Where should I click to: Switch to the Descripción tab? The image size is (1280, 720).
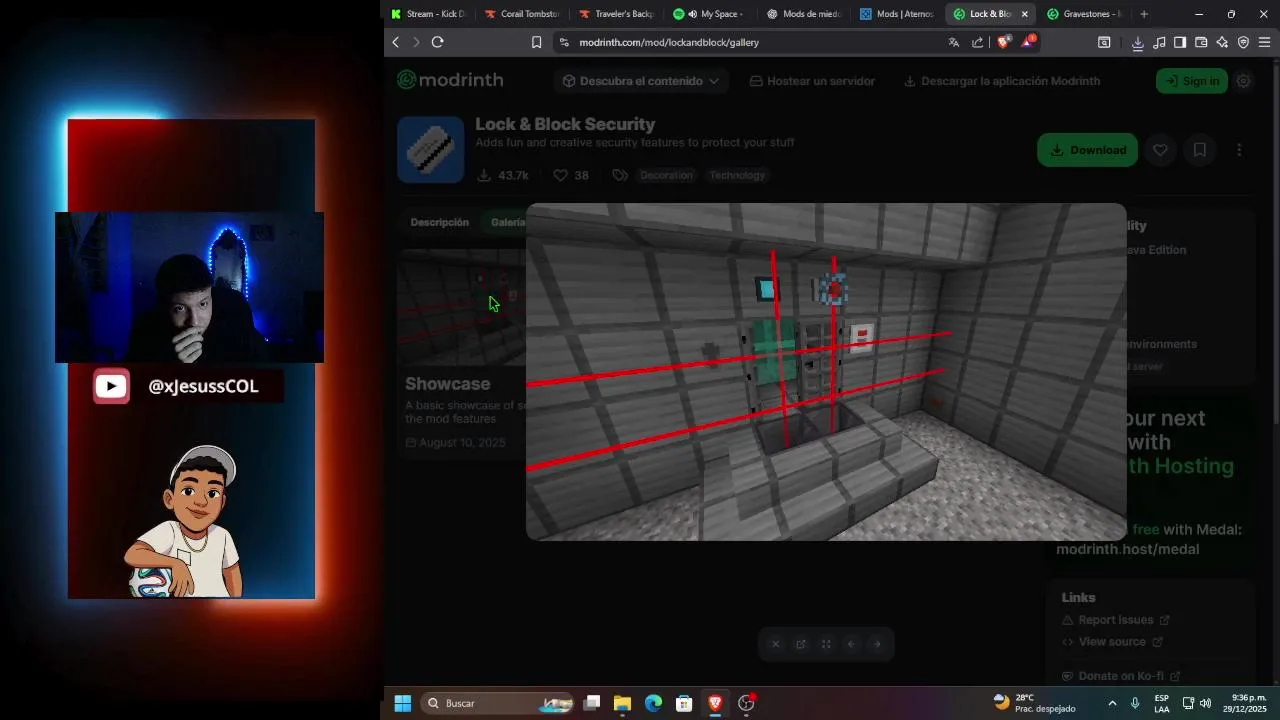point(439,222)
